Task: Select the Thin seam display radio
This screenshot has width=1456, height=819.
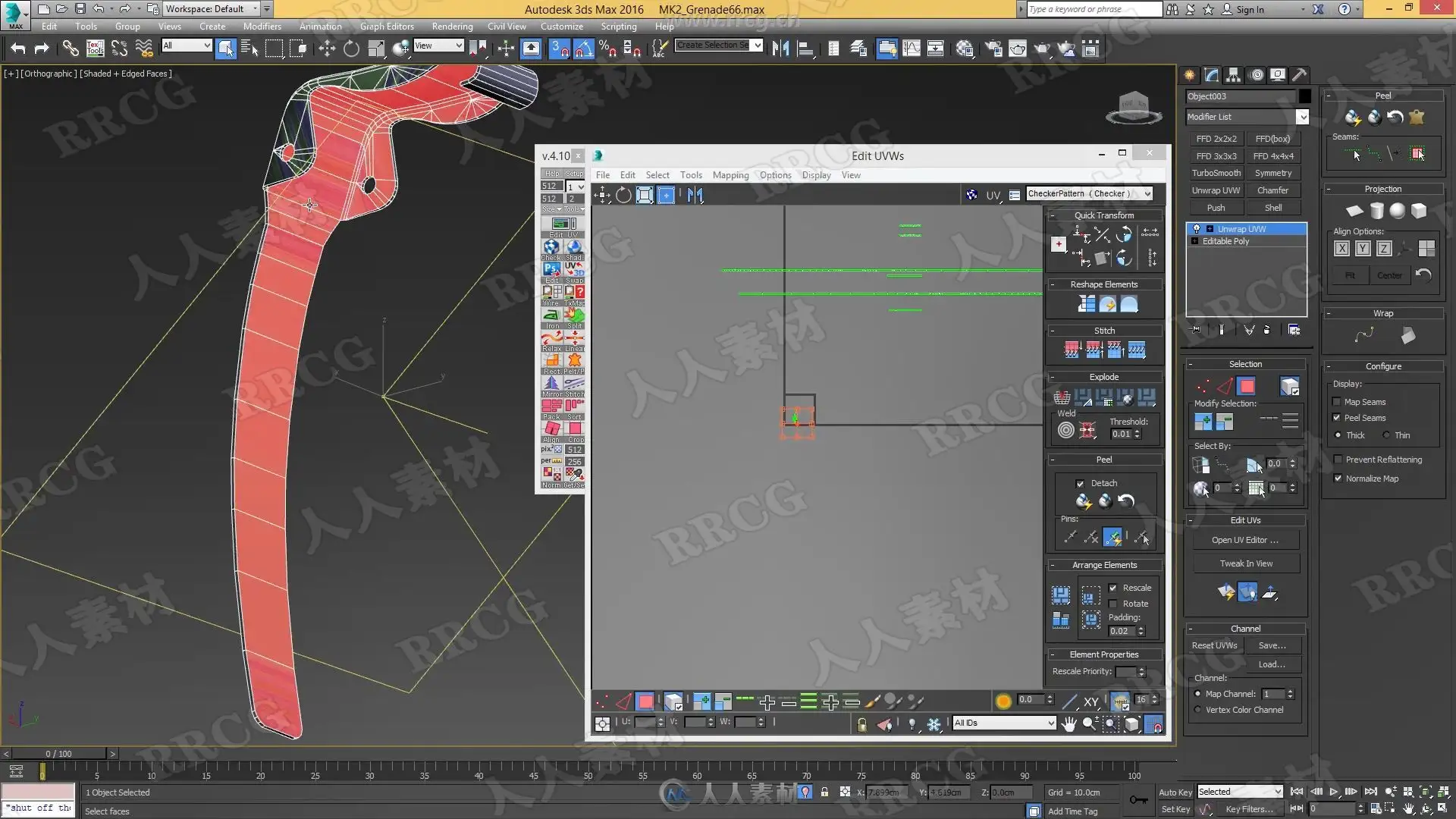Action: pos(1386,435)
